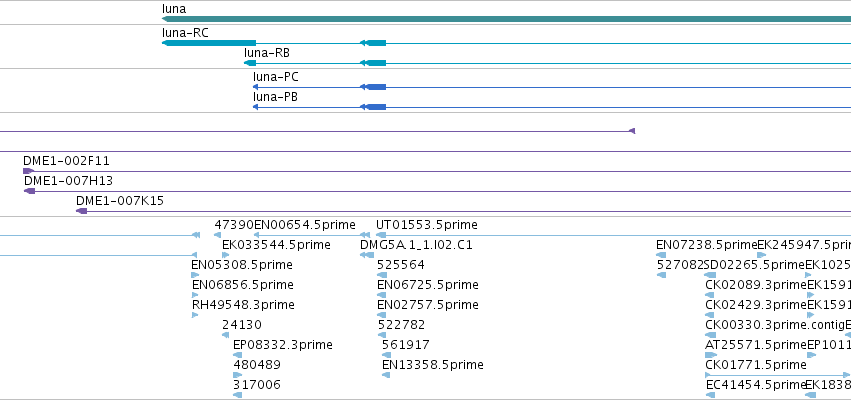Viewport: 851px width, 400px height.
Task: Select the EN07238.5prime label
Action: pyautogui.click(x=707, y=245)
